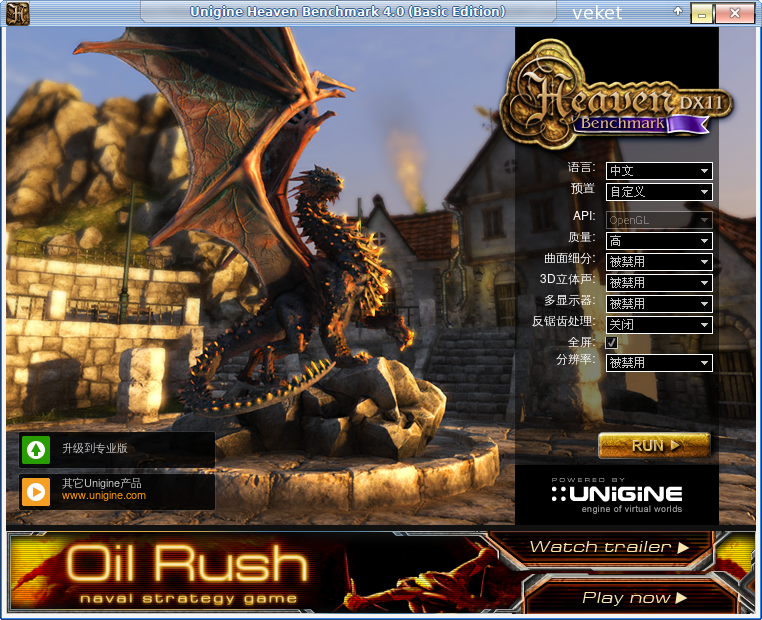Open the www.unigine.com link
762x620 pixels.
coord(104,496)
